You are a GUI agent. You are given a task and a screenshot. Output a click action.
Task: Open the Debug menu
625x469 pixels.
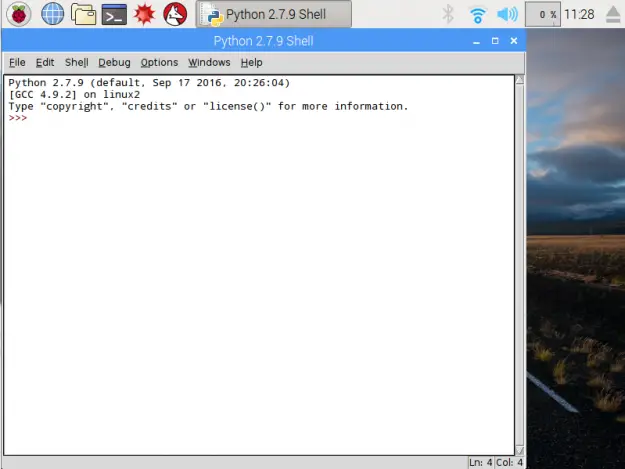point(114,63)
